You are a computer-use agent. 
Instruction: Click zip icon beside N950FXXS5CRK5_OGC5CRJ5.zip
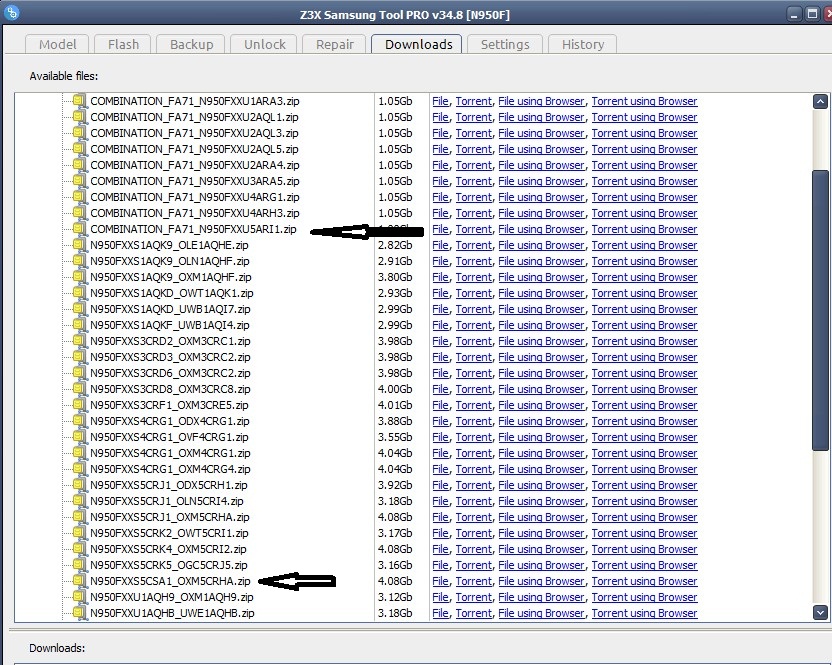79,565
